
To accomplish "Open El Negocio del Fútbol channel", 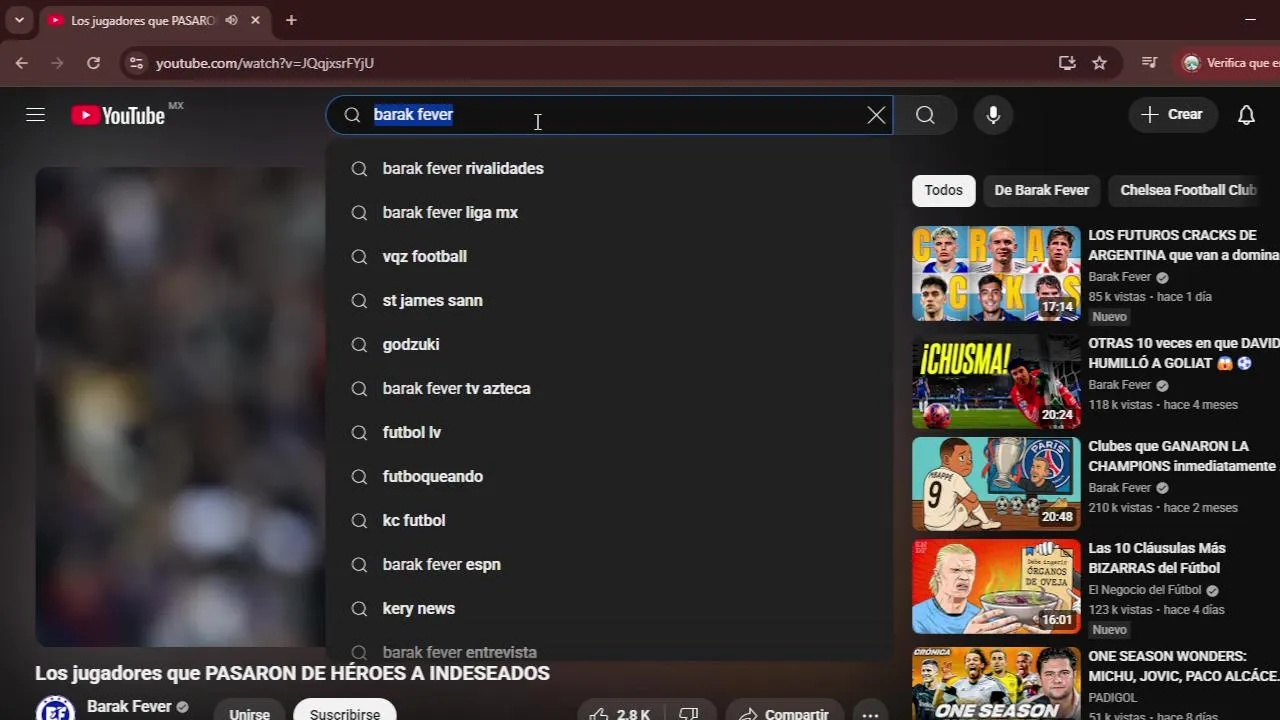I will point(1145,590).
